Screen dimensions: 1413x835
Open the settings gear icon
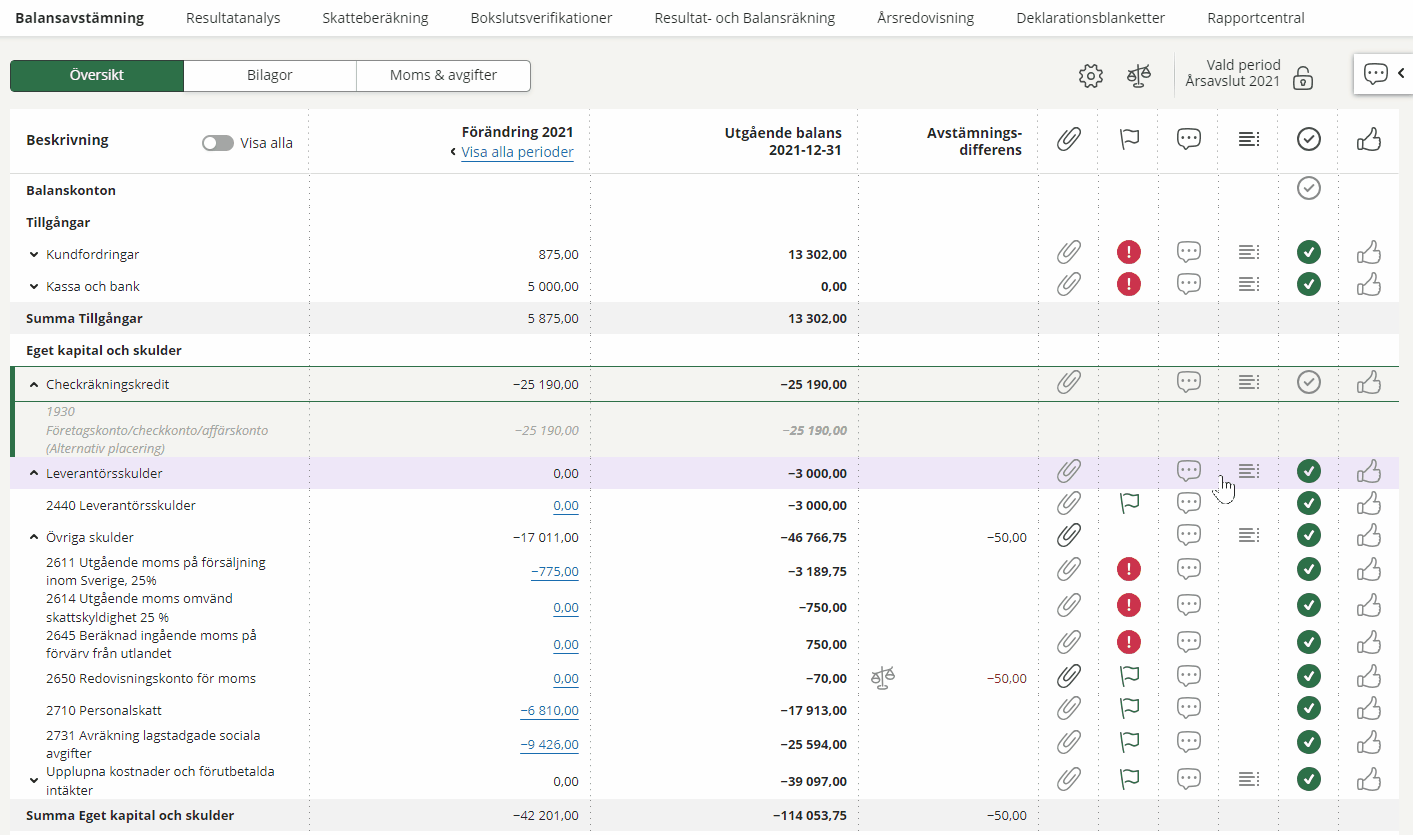1090,76
